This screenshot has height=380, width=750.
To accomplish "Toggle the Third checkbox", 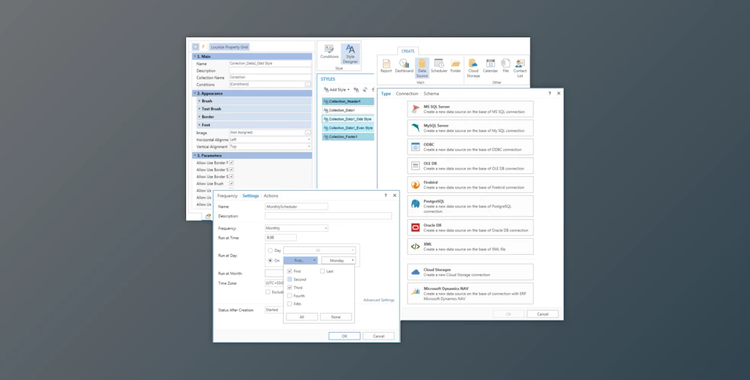I will 289,287.
